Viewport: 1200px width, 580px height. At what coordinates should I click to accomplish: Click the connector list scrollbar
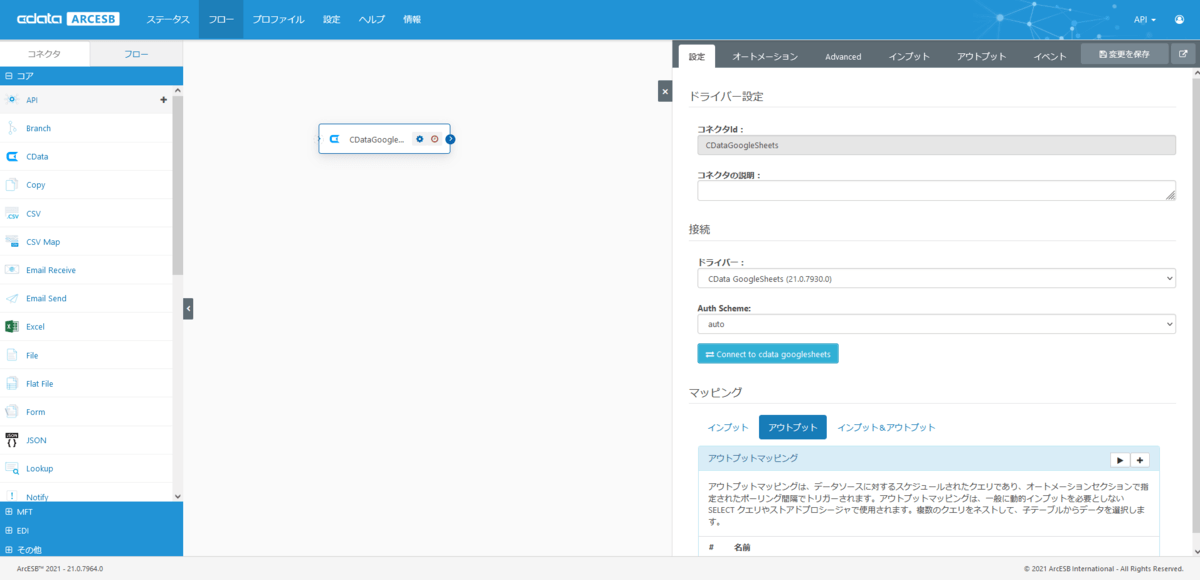178,185
